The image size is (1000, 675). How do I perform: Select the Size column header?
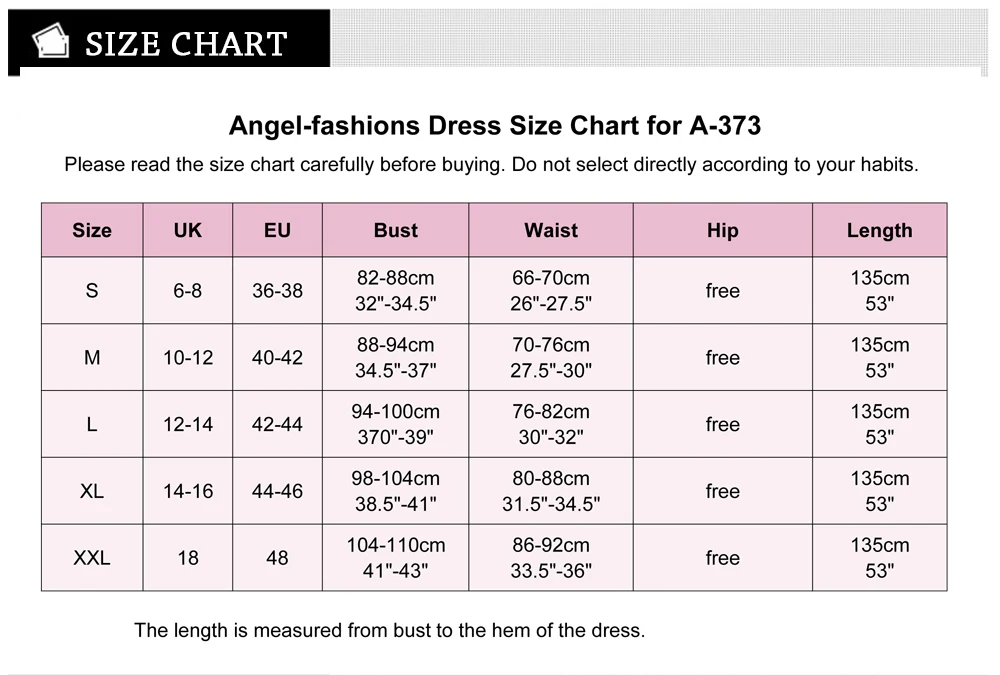pos(92,230)
